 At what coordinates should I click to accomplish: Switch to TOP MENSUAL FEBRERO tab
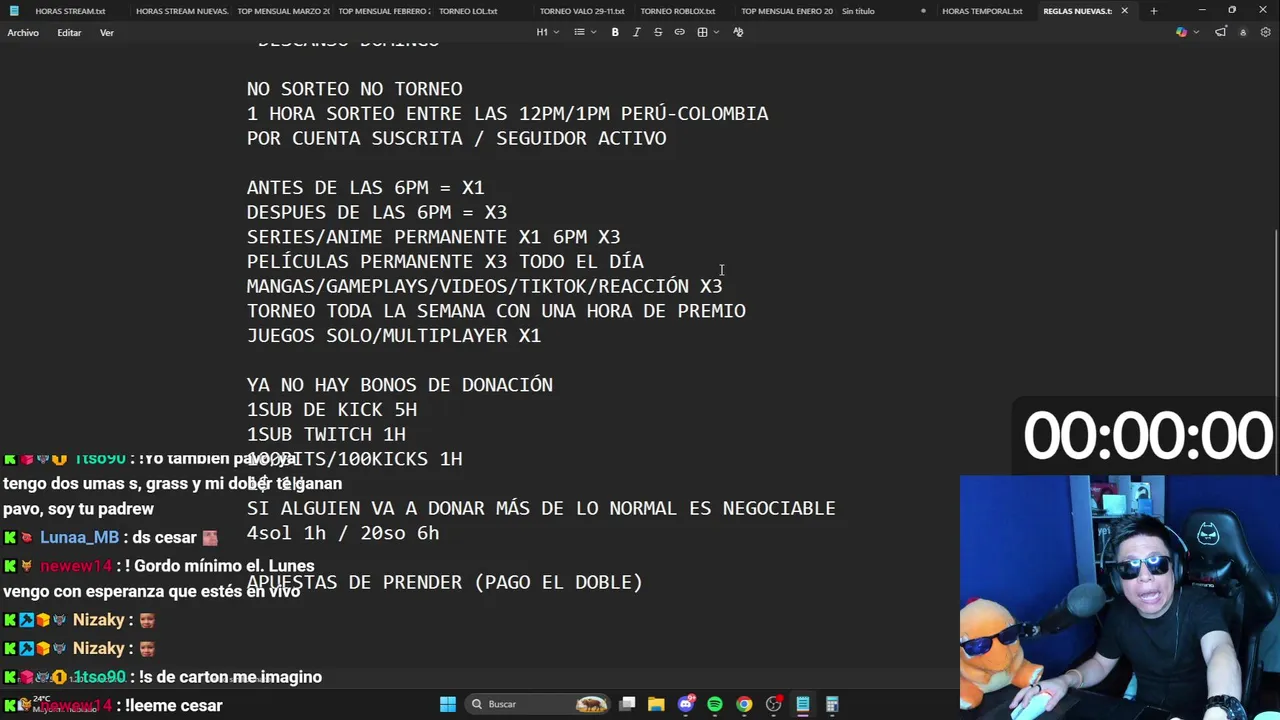(x=384, y=11)
